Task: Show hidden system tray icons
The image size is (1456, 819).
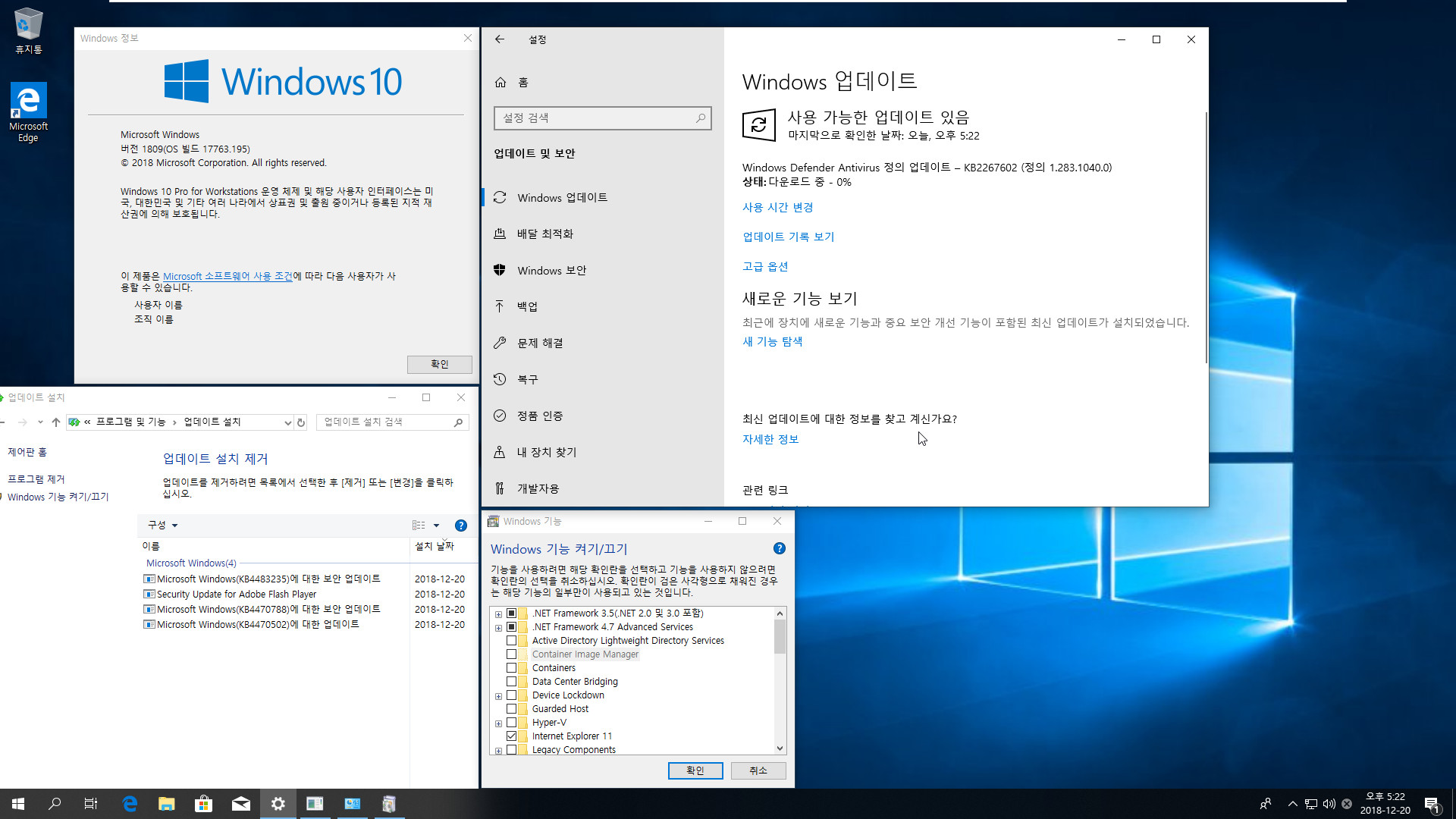Action: pos(1292,804)
